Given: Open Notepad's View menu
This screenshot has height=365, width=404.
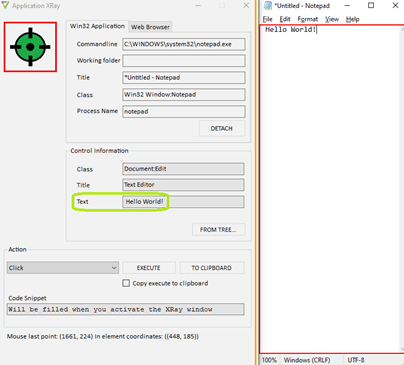Looking at the screenshot, I should (332, 19).
